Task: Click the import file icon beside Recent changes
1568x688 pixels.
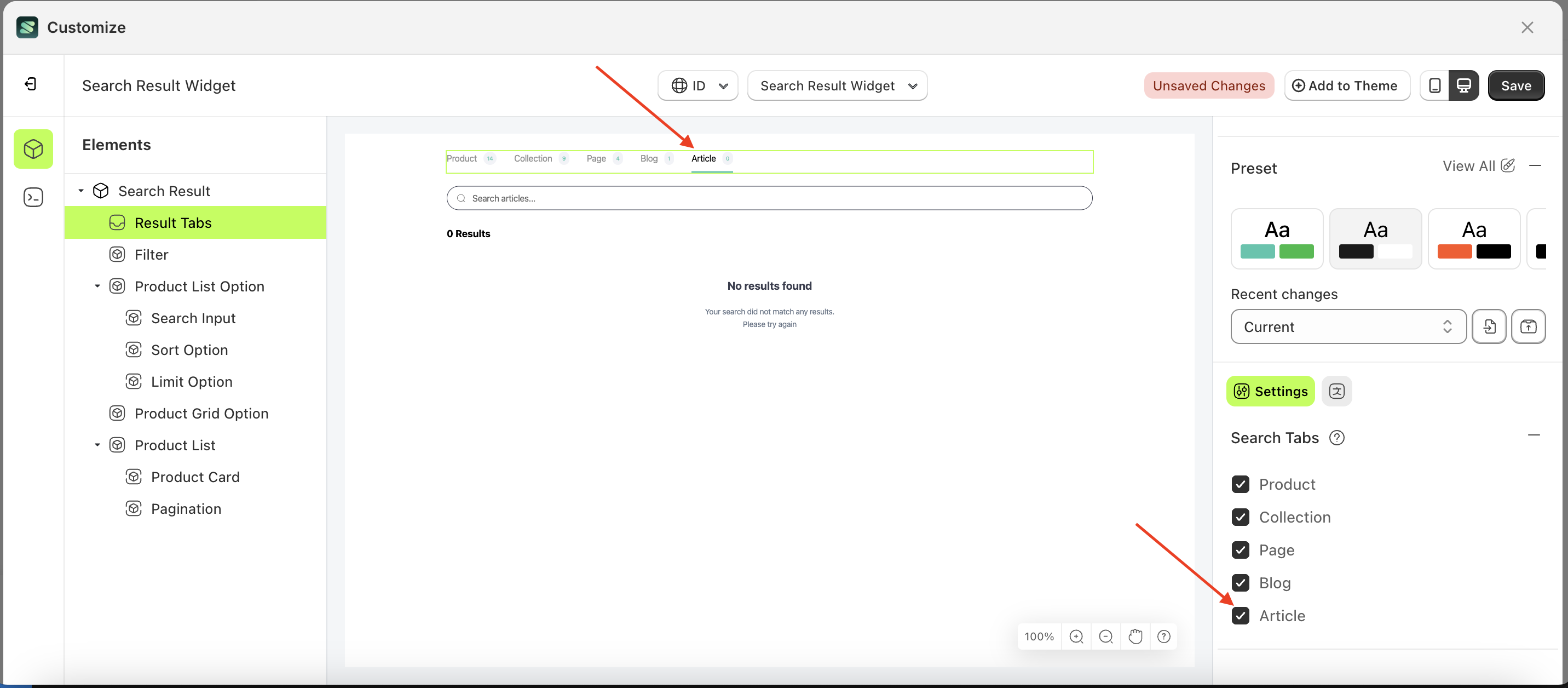Action: click(x=1490, y=326)
